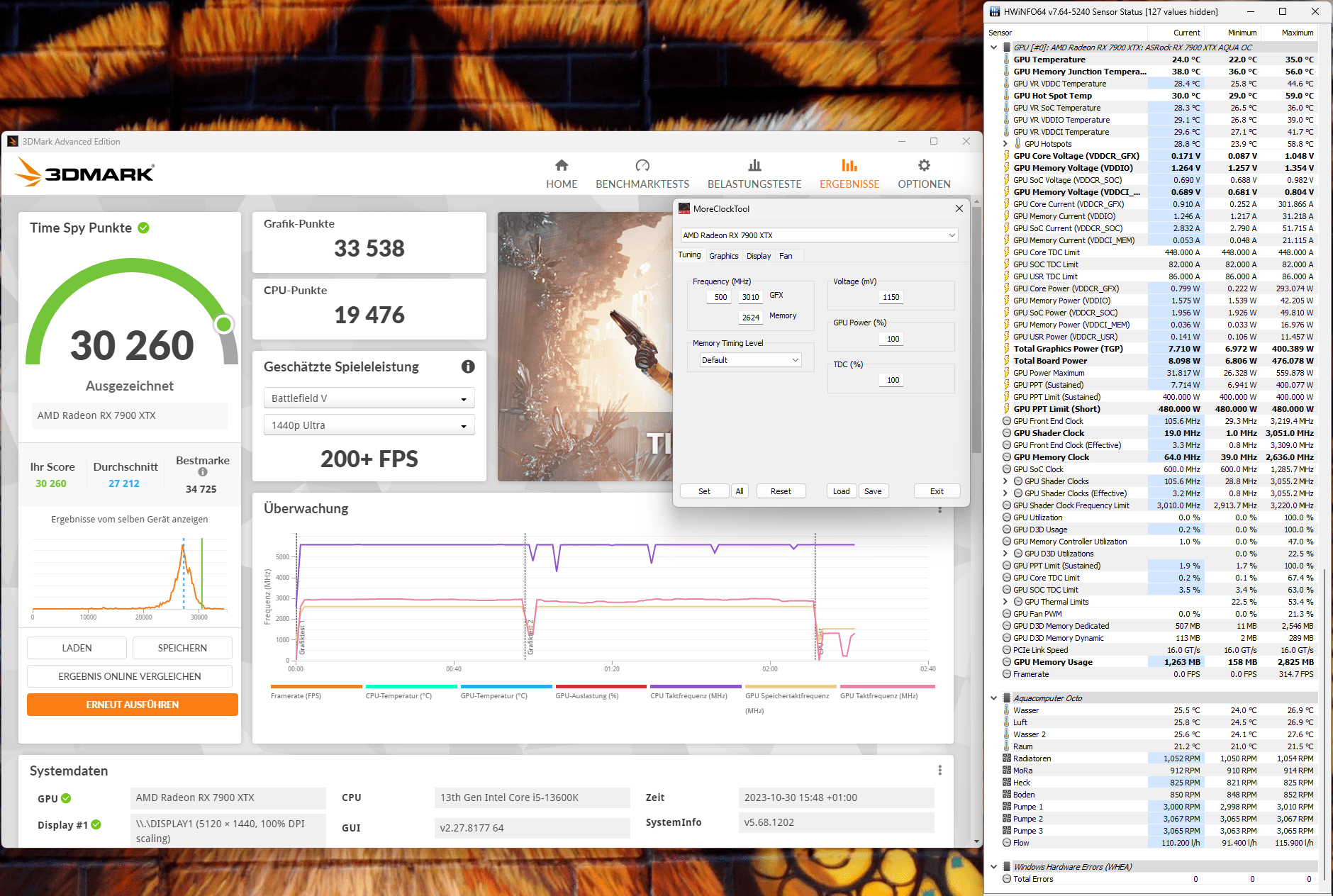Collapse the Aquacomputer Octo sensor group
This screenshot has height=896, width=1333.
pos(994,698)
